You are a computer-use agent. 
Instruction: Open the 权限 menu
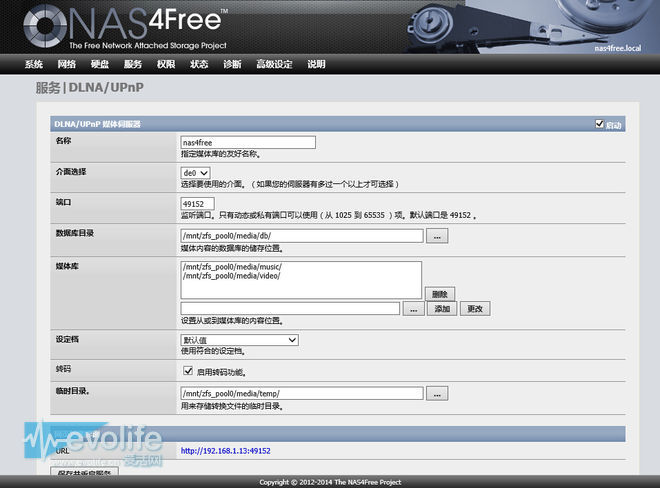[166, 64]
